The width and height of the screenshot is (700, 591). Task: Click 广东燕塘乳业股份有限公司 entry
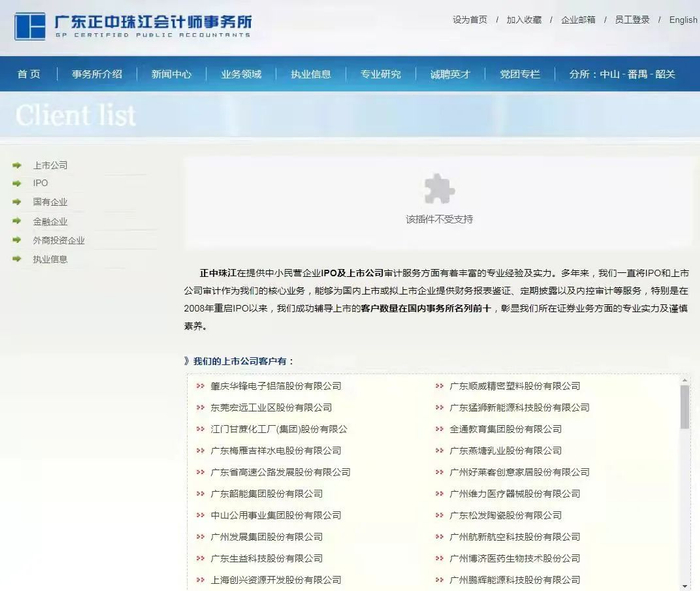(505, 450)
